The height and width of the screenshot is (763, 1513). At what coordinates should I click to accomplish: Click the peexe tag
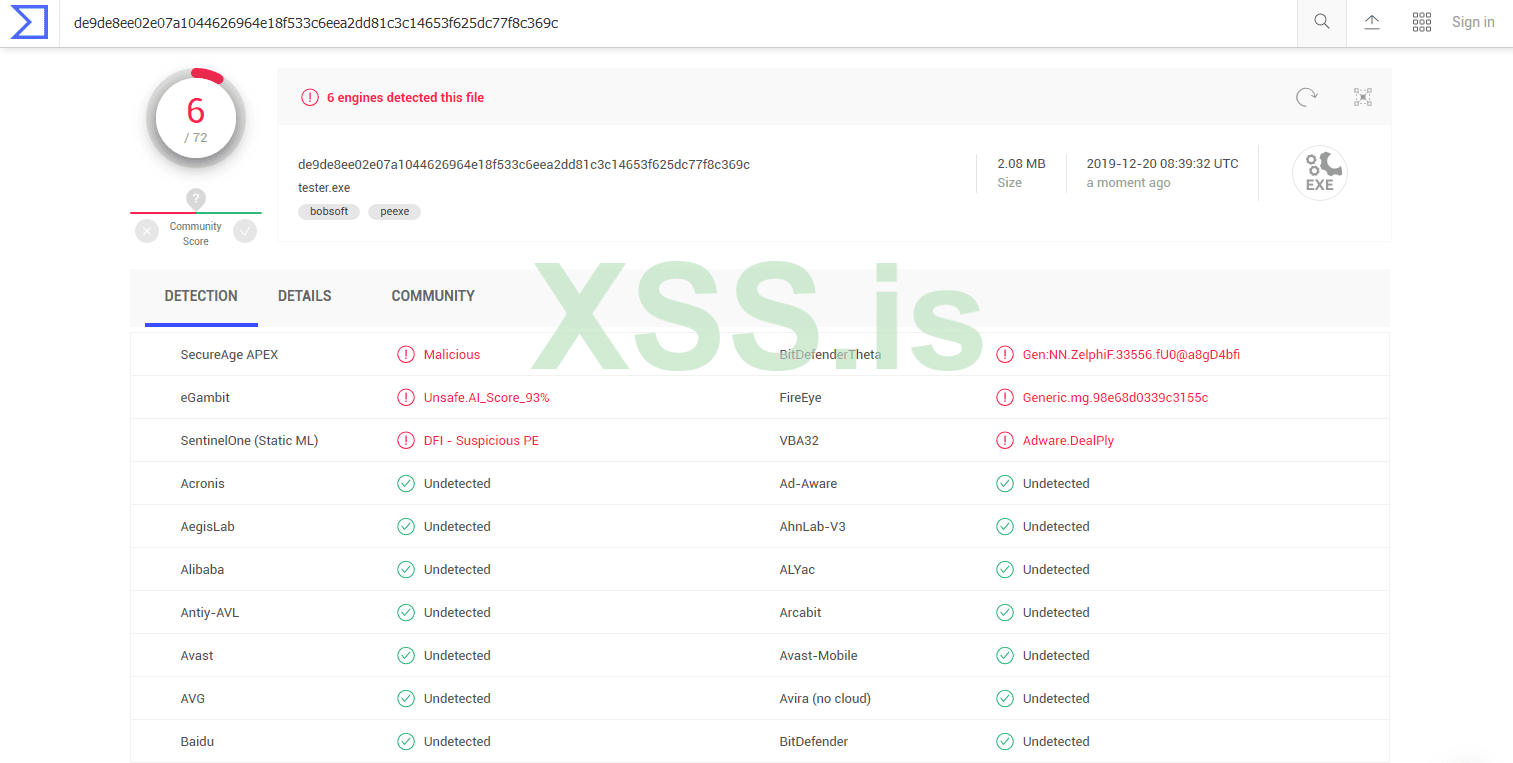point(395,212)
